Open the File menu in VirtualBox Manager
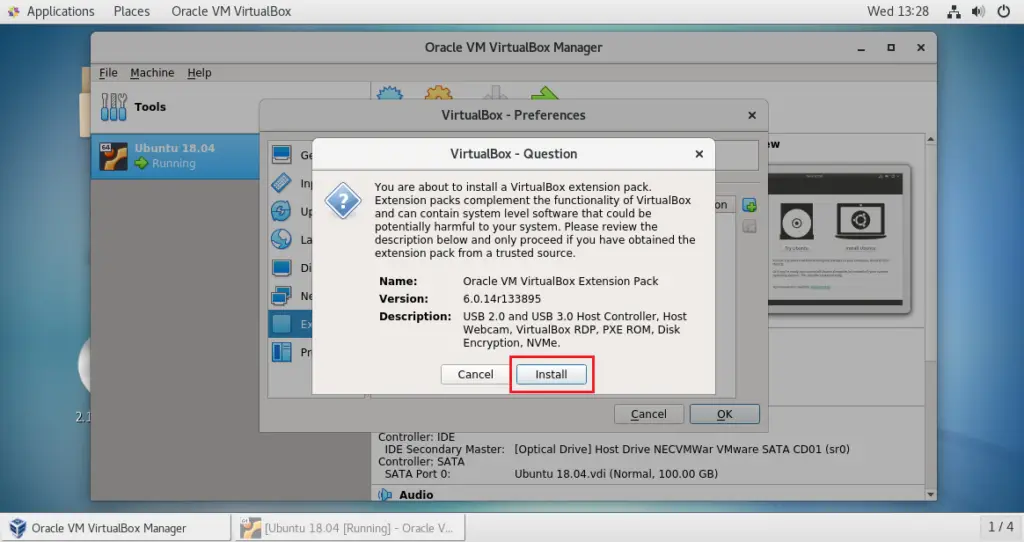1024x542 pixels. 108,72
